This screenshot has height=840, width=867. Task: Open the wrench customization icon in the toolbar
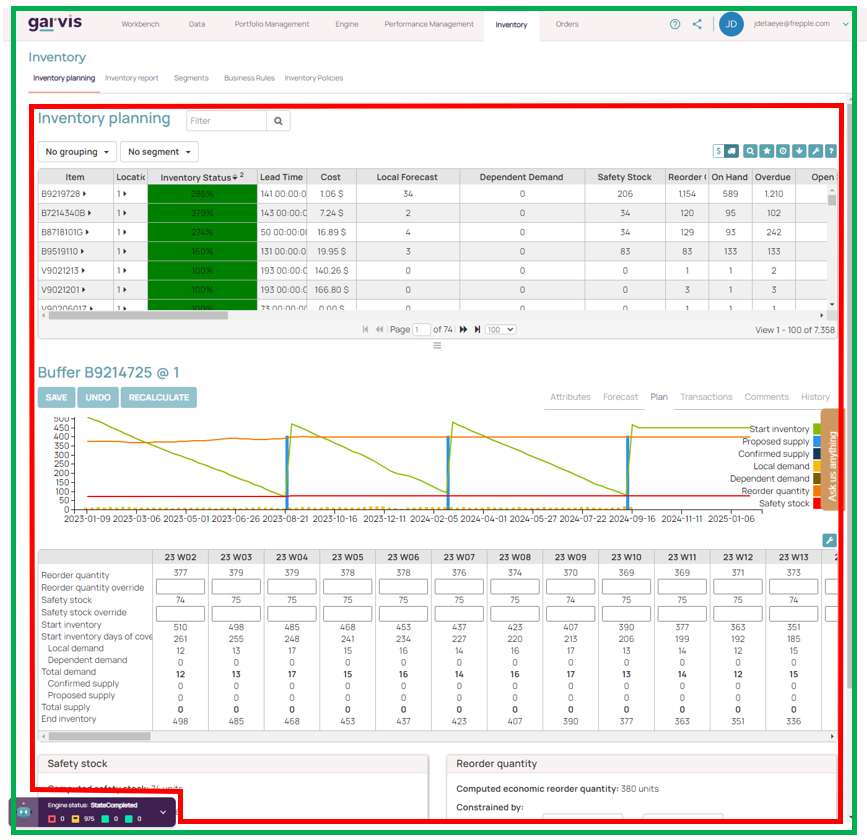click(x=816, y=150)
